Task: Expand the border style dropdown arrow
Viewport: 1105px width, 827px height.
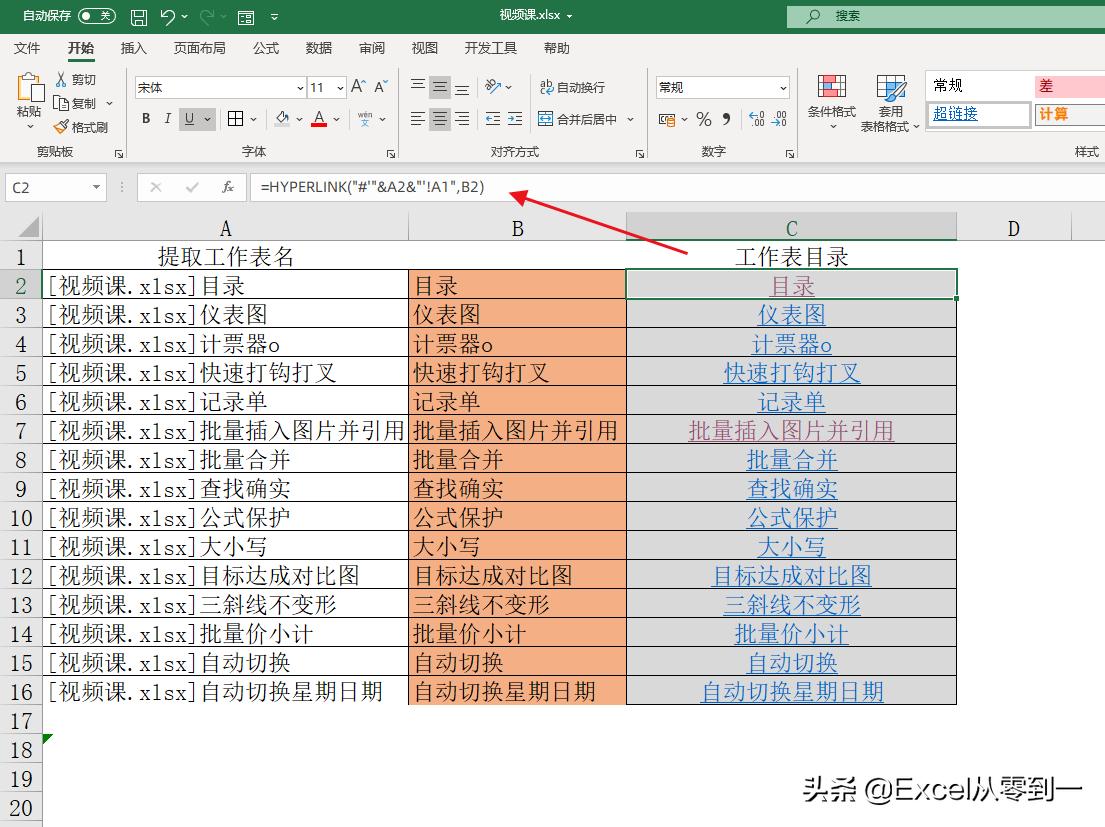Action: (x=251, y=118)
